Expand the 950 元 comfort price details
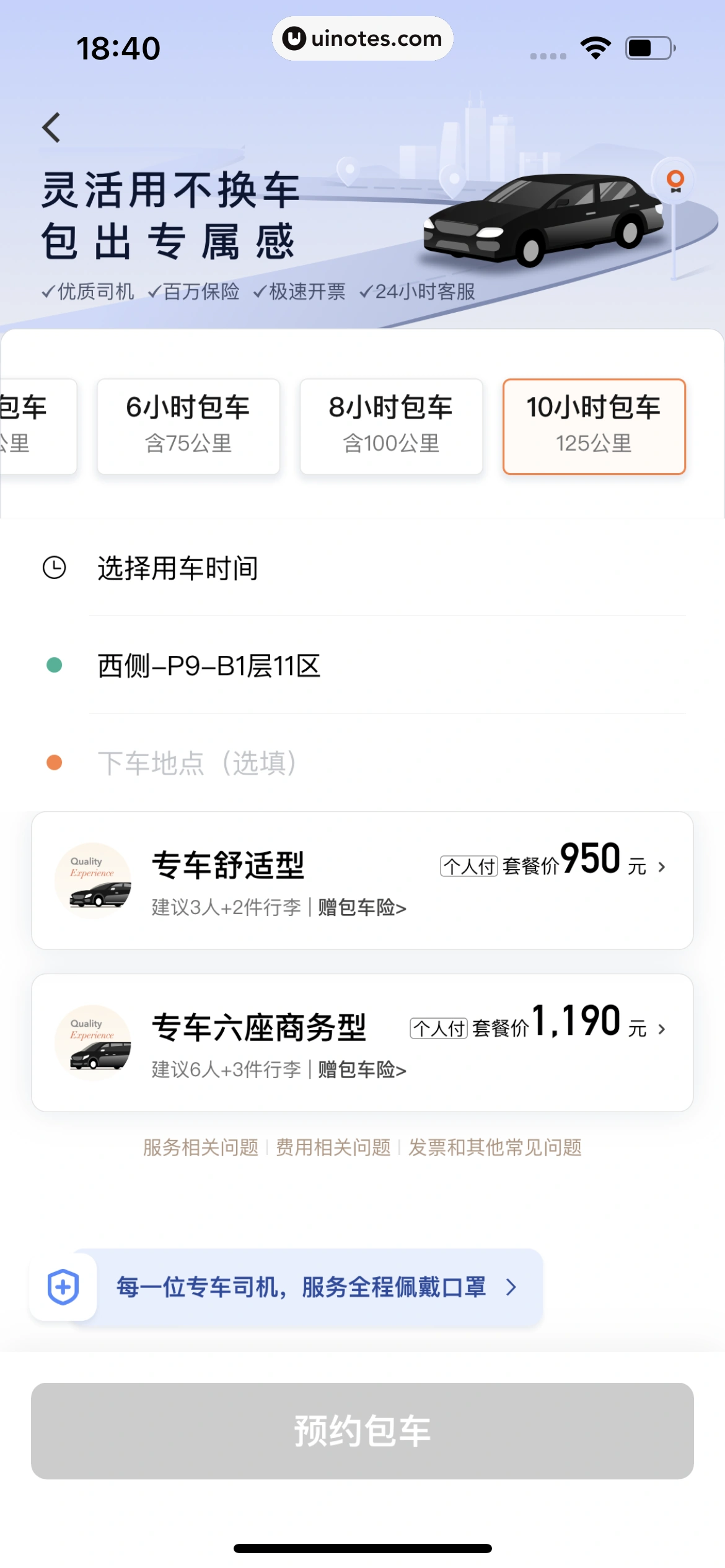The width and height of the screenshot is (725, 1568). pos(661,867)
